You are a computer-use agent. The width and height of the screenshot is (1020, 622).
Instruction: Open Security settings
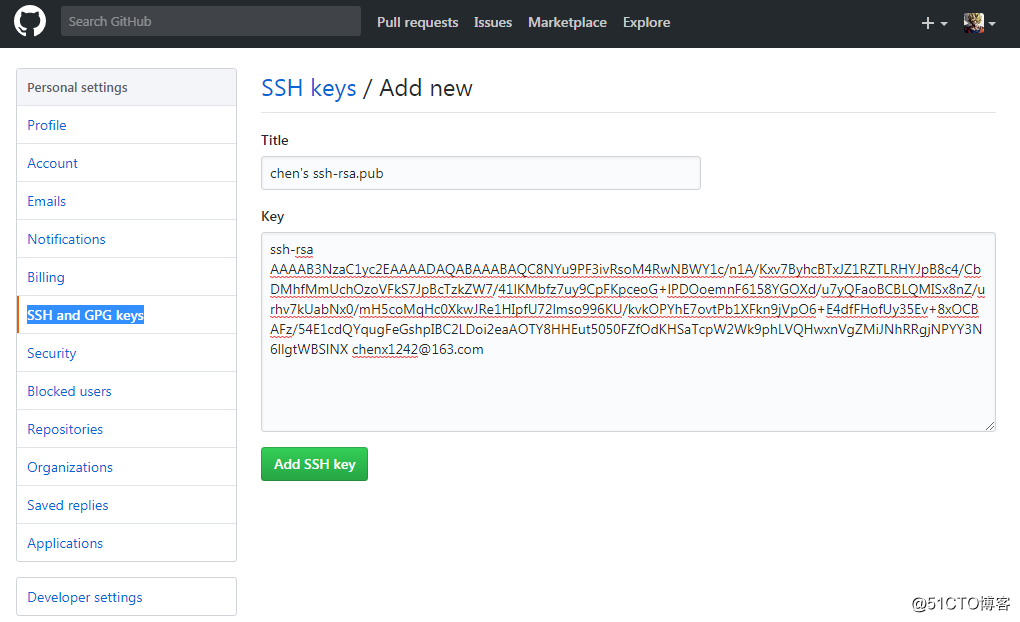126,353
